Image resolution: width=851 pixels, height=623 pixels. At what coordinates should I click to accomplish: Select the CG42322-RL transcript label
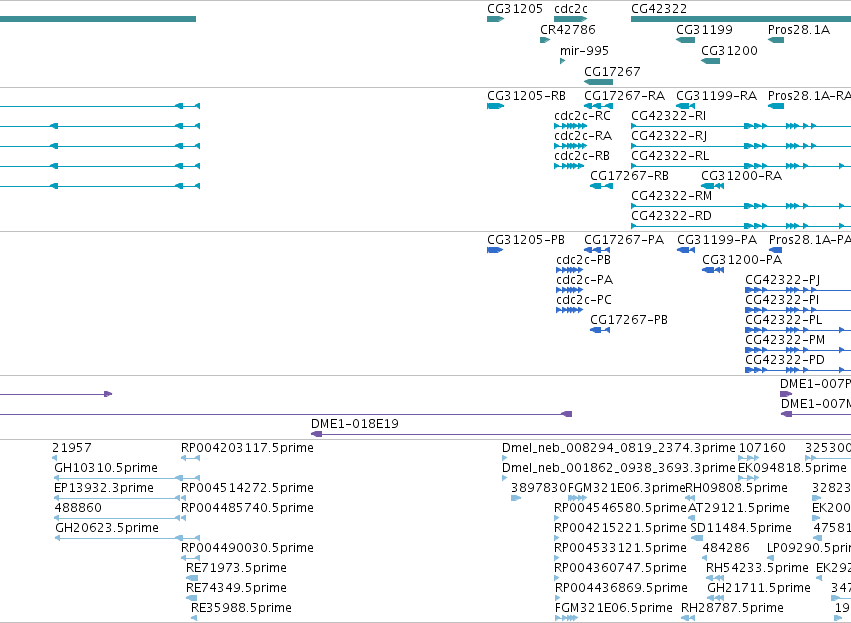(670, 156)
